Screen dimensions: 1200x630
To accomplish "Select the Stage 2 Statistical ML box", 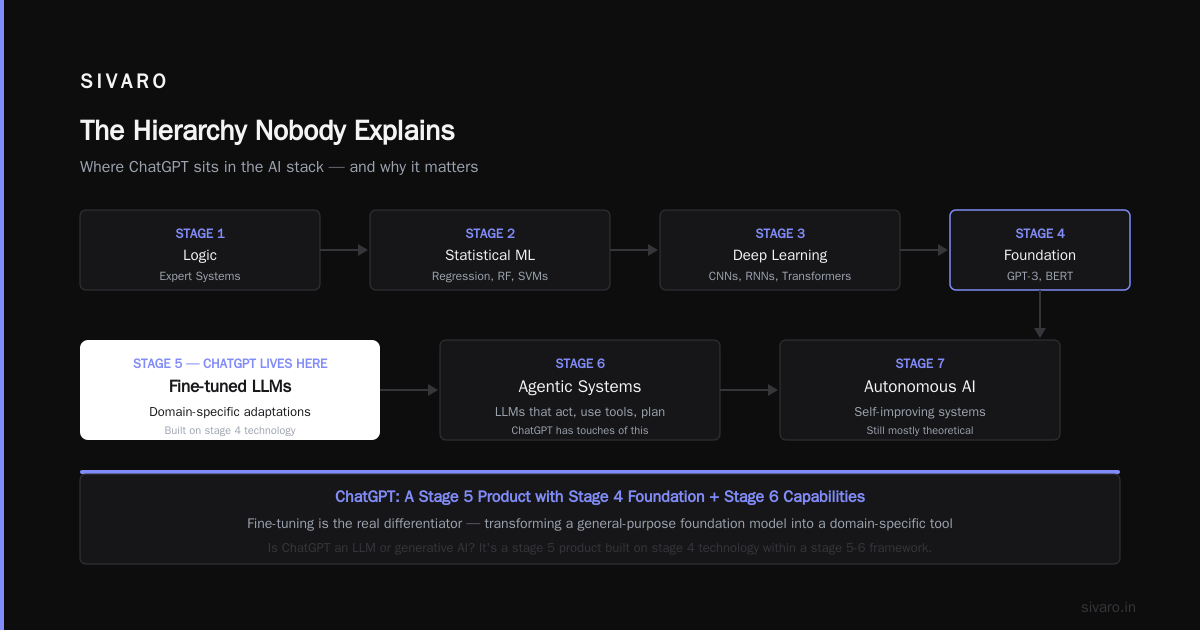I will (490, 250).
